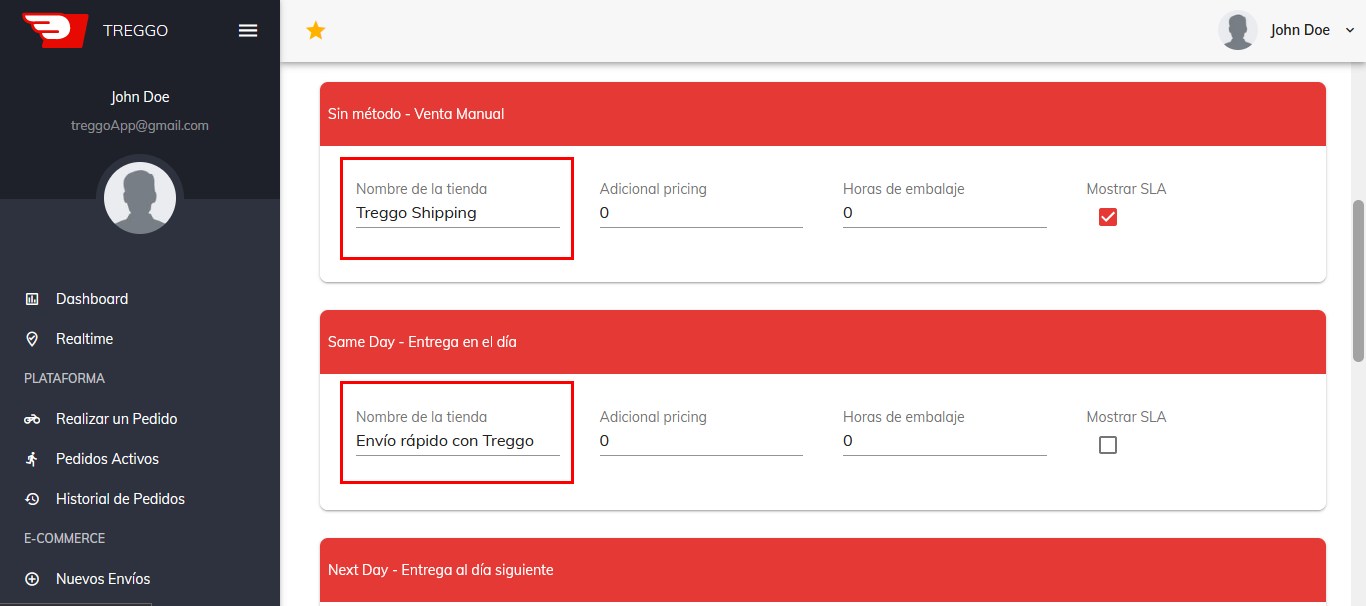Click the sidebar profile picture
The height and width of the screenshot is (606, 1366).
tap(140, 198)
